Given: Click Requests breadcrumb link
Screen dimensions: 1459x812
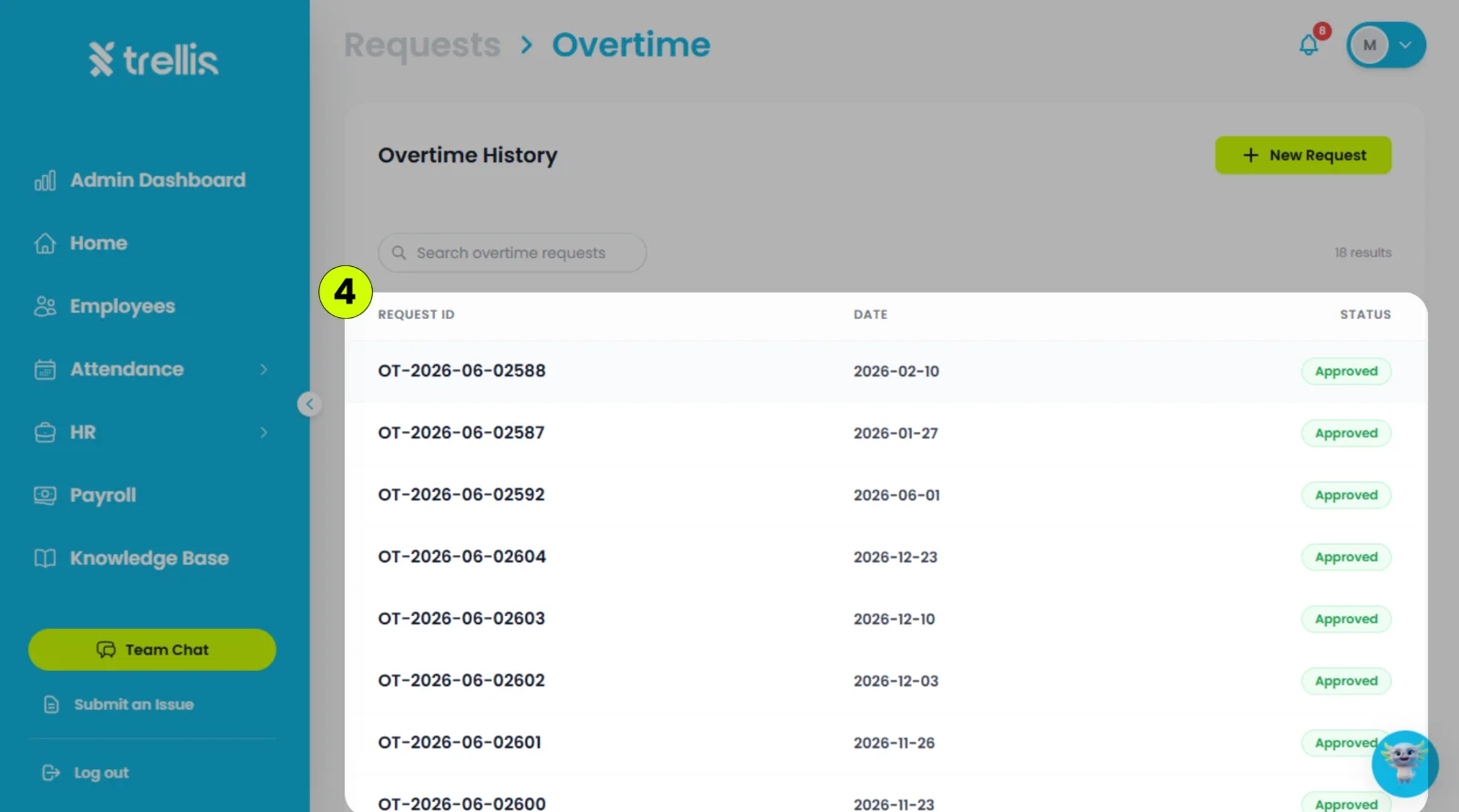Looking at the screenshot, I should tap(422, 45).
